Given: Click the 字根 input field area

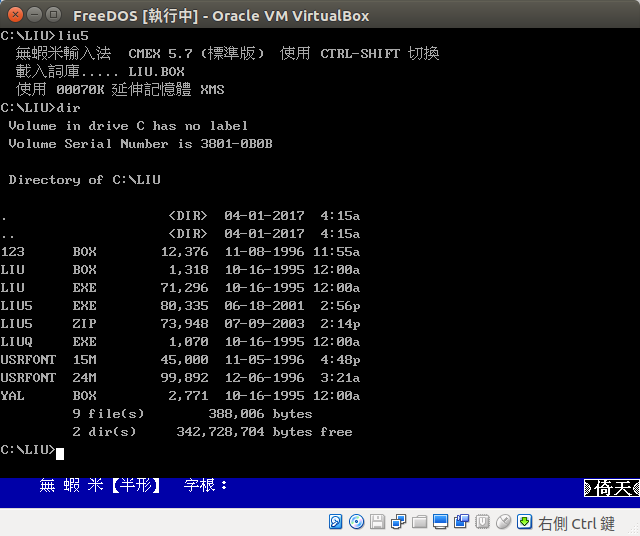Looking at the screenshot, I should click(x=206, y=486).
